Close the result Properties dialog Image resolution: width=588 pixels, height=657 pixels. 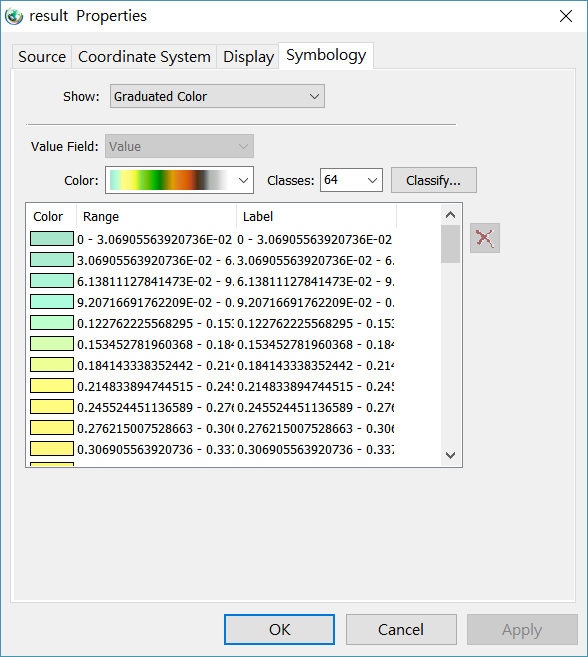point(566,16)
